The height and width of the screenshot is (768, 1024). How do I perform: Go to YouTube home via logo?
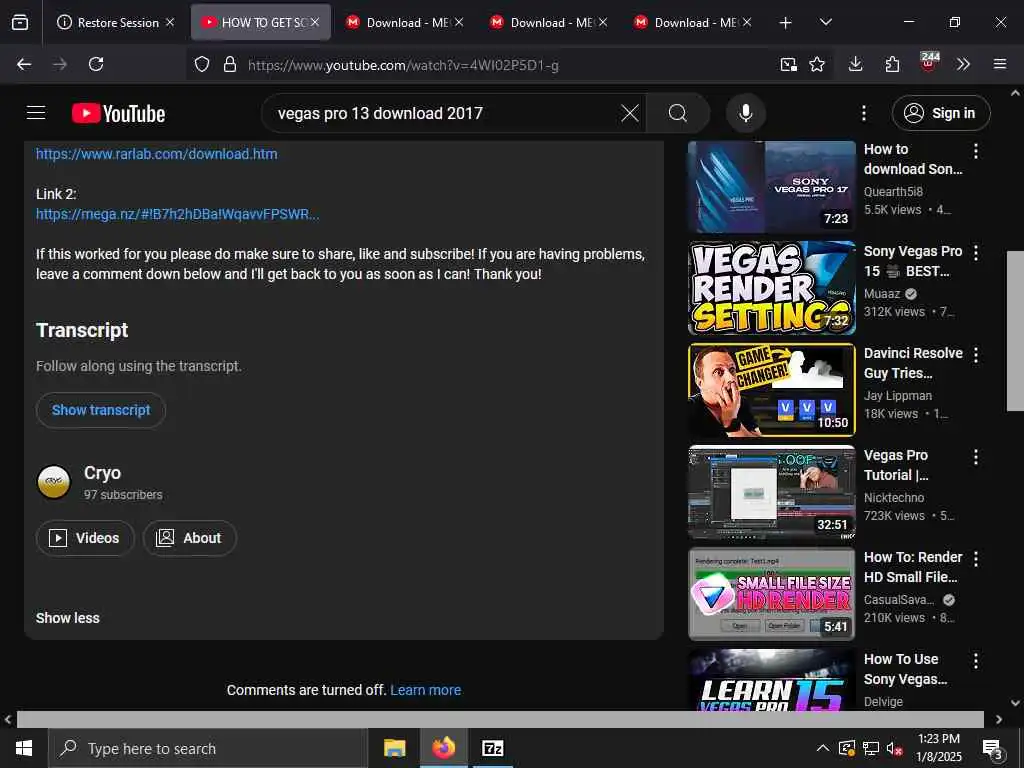pos(118,113)
